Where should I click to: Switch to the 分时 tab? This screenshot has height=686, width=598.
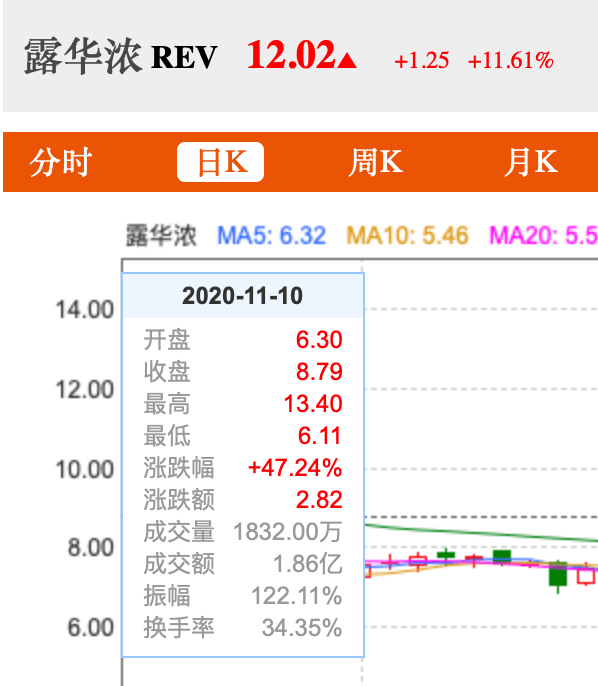coord(60,162)
